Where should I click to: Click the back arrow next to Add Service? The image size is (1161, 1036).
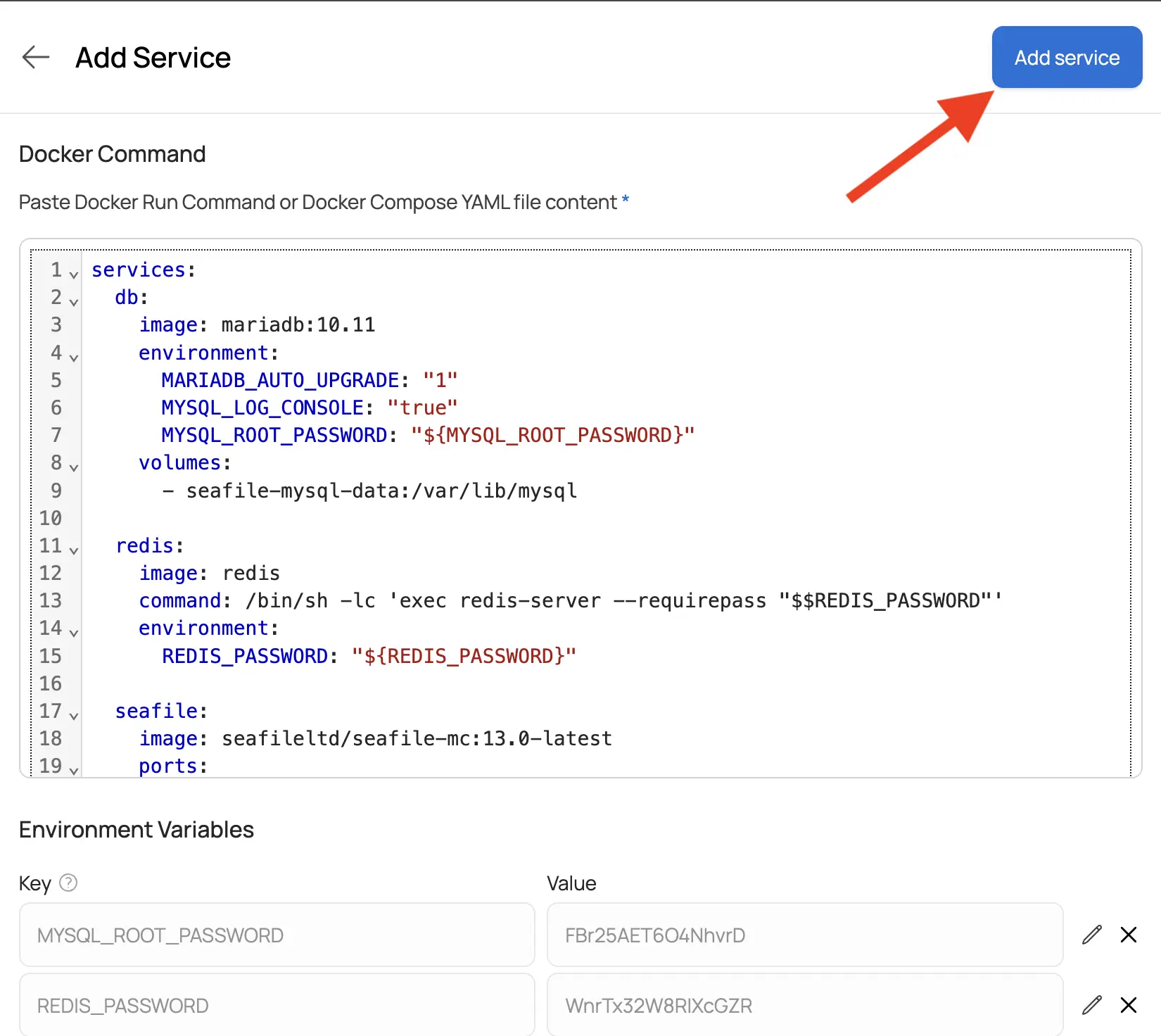(35, 57)
